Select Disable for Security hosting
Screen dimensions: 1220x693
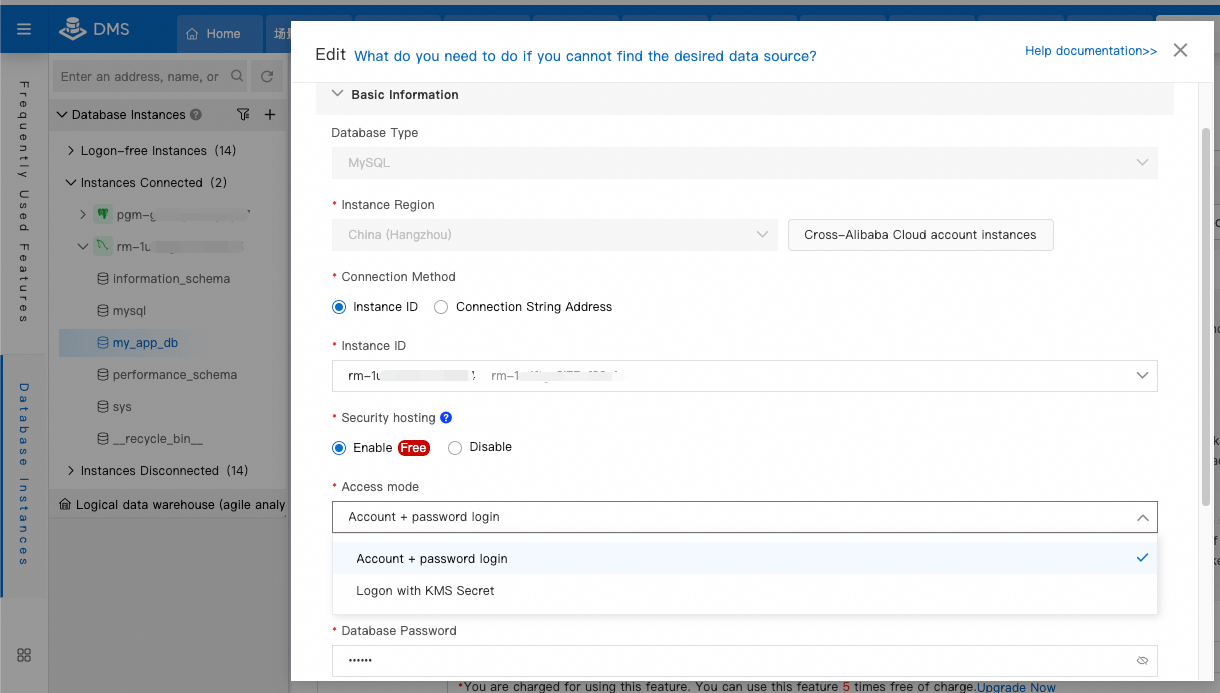455,448
